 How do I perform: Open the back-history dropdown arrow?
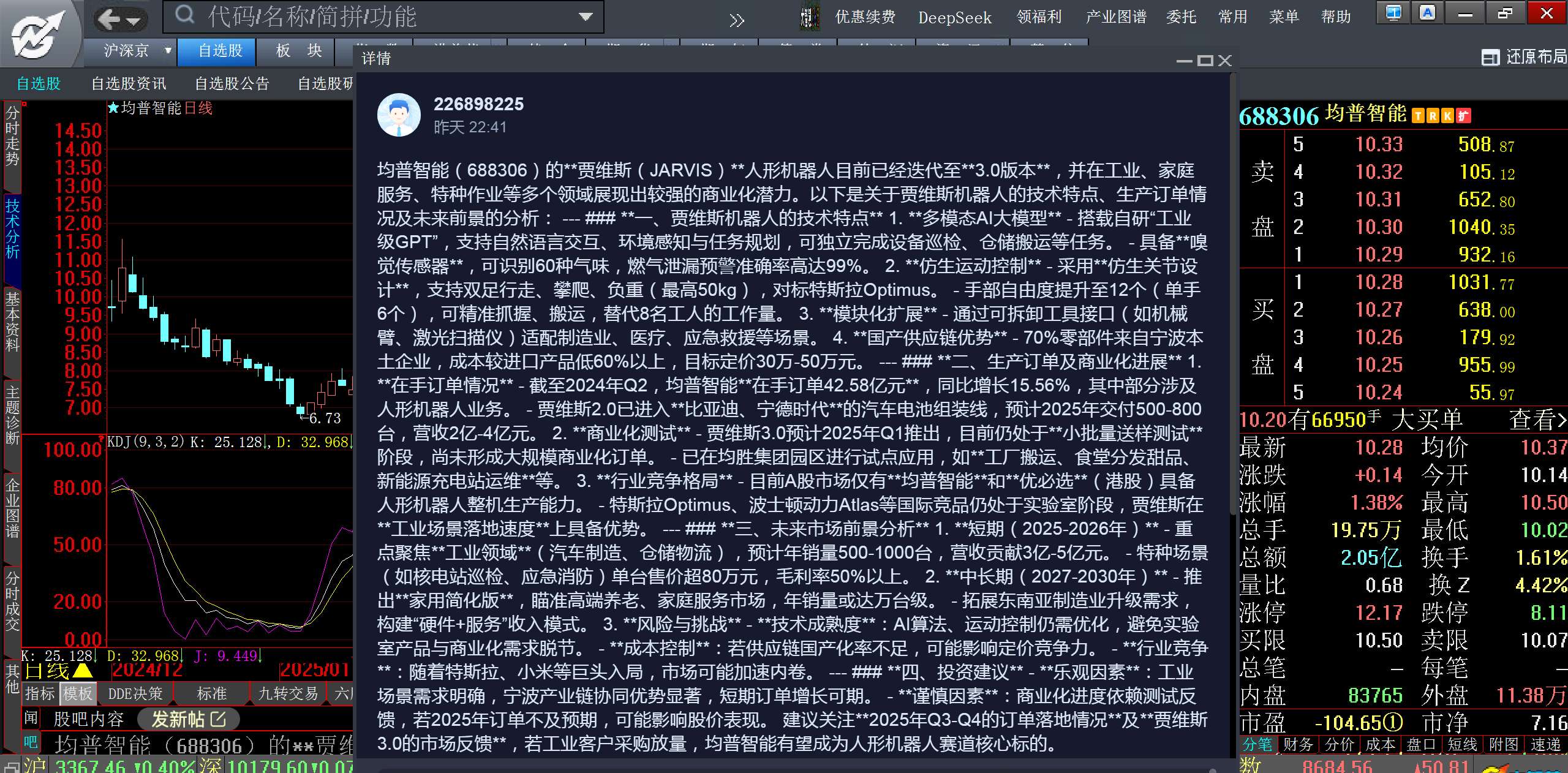click(134, 20)
